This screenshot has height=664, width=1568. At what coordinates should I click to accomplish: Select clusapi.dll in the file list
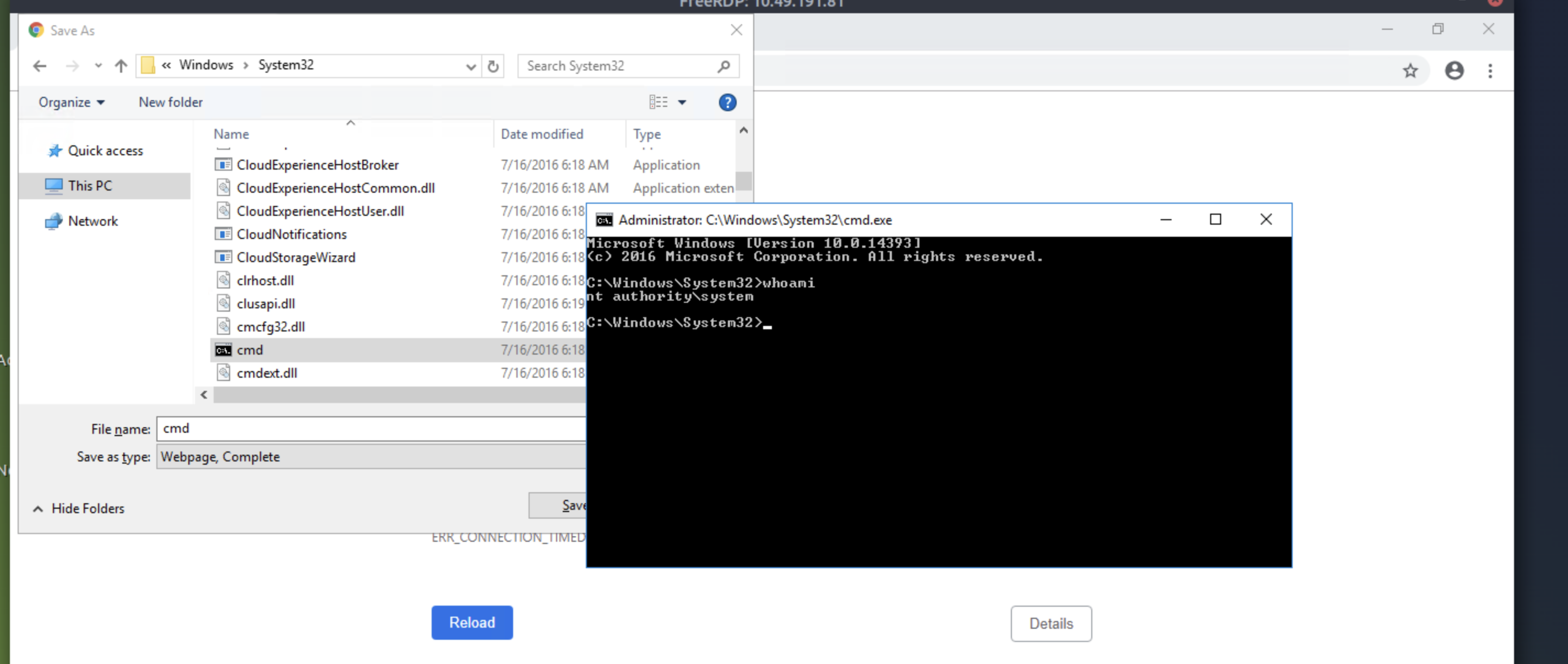coord(265,304)
